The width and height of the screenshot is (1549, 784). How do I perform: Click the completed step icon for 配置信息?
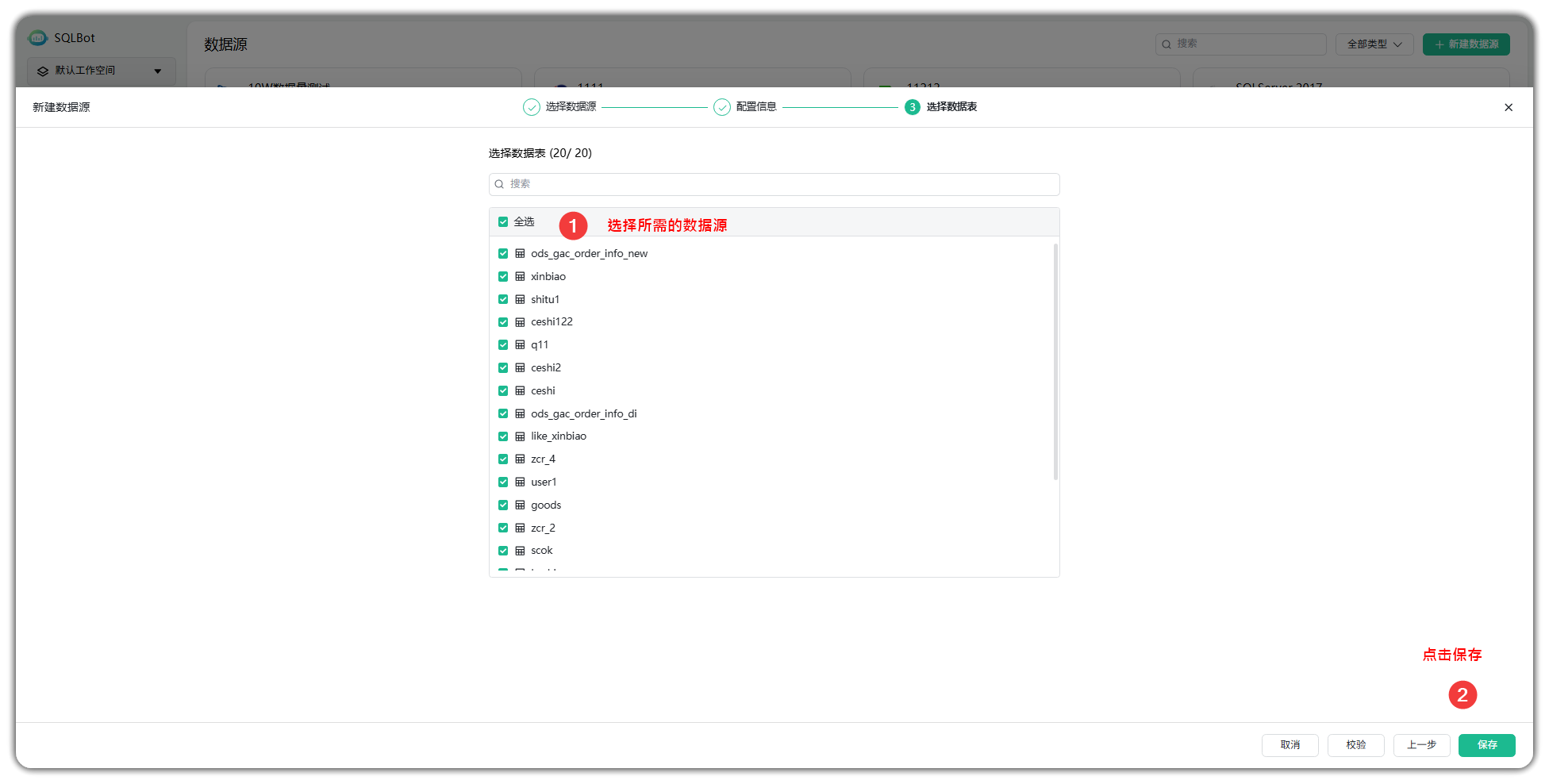click(x=721, y=107)
